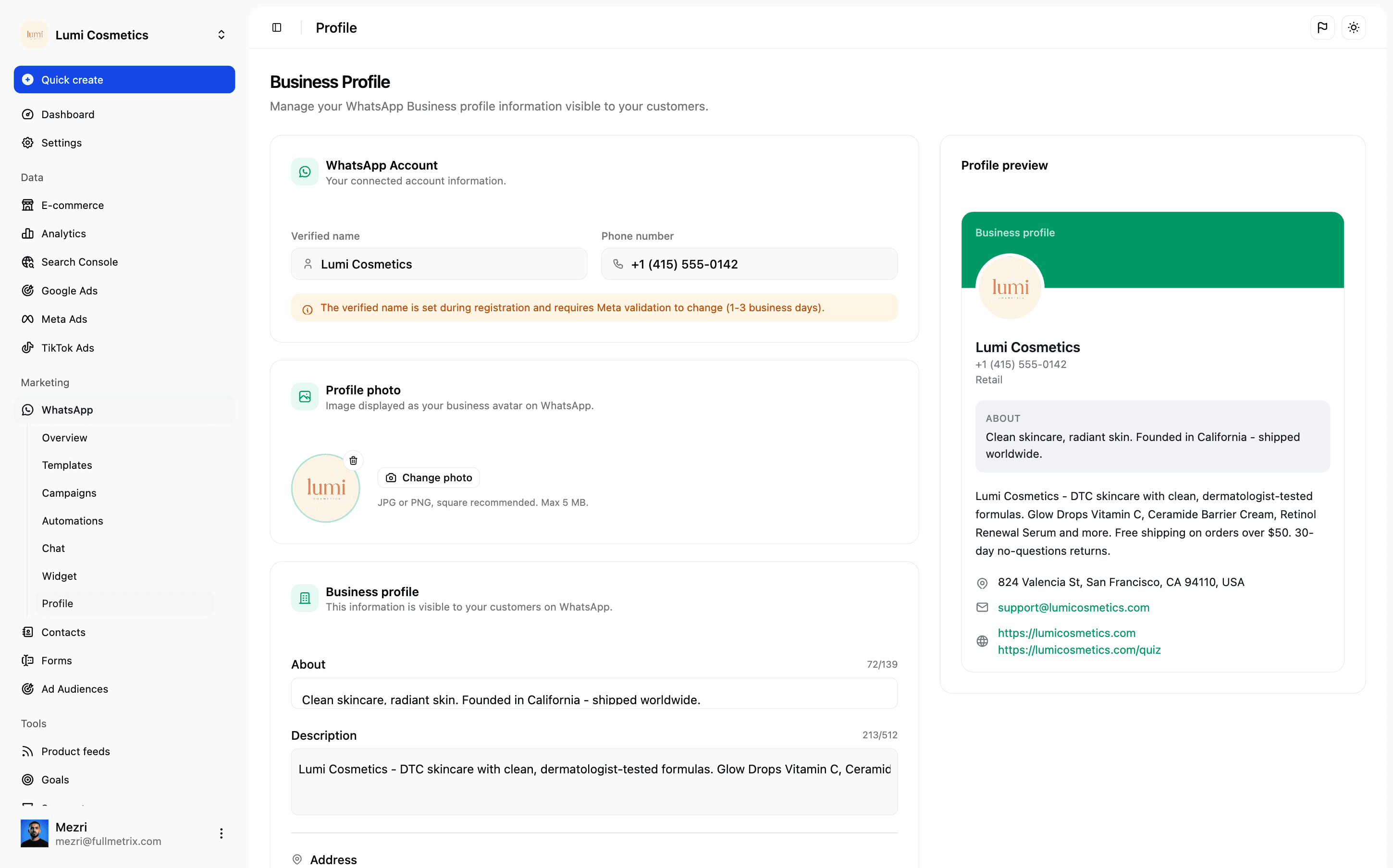Click the WhatsApp Account green icon
The height and width of the screenshot is (868, 1393).
click(x=305, y=171)
